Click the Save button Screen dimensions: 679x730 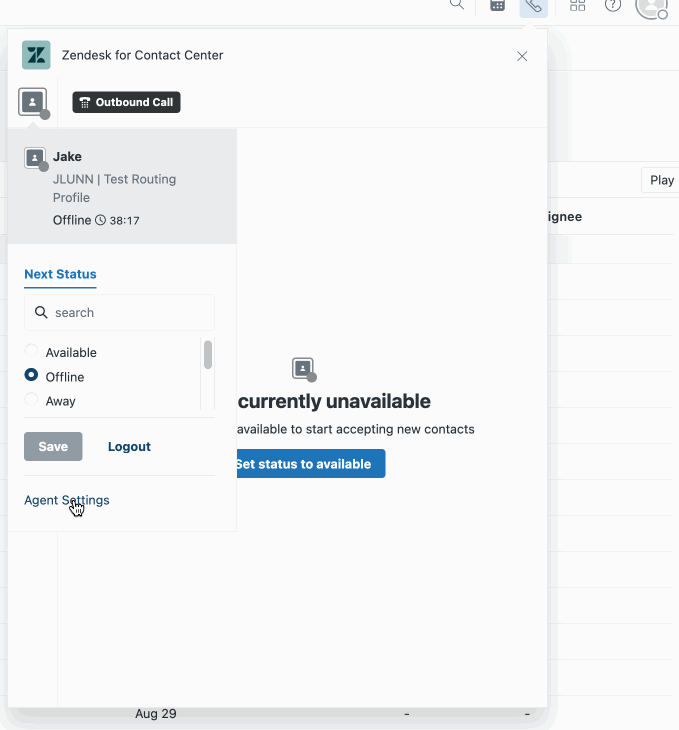[x=53, y=446]
